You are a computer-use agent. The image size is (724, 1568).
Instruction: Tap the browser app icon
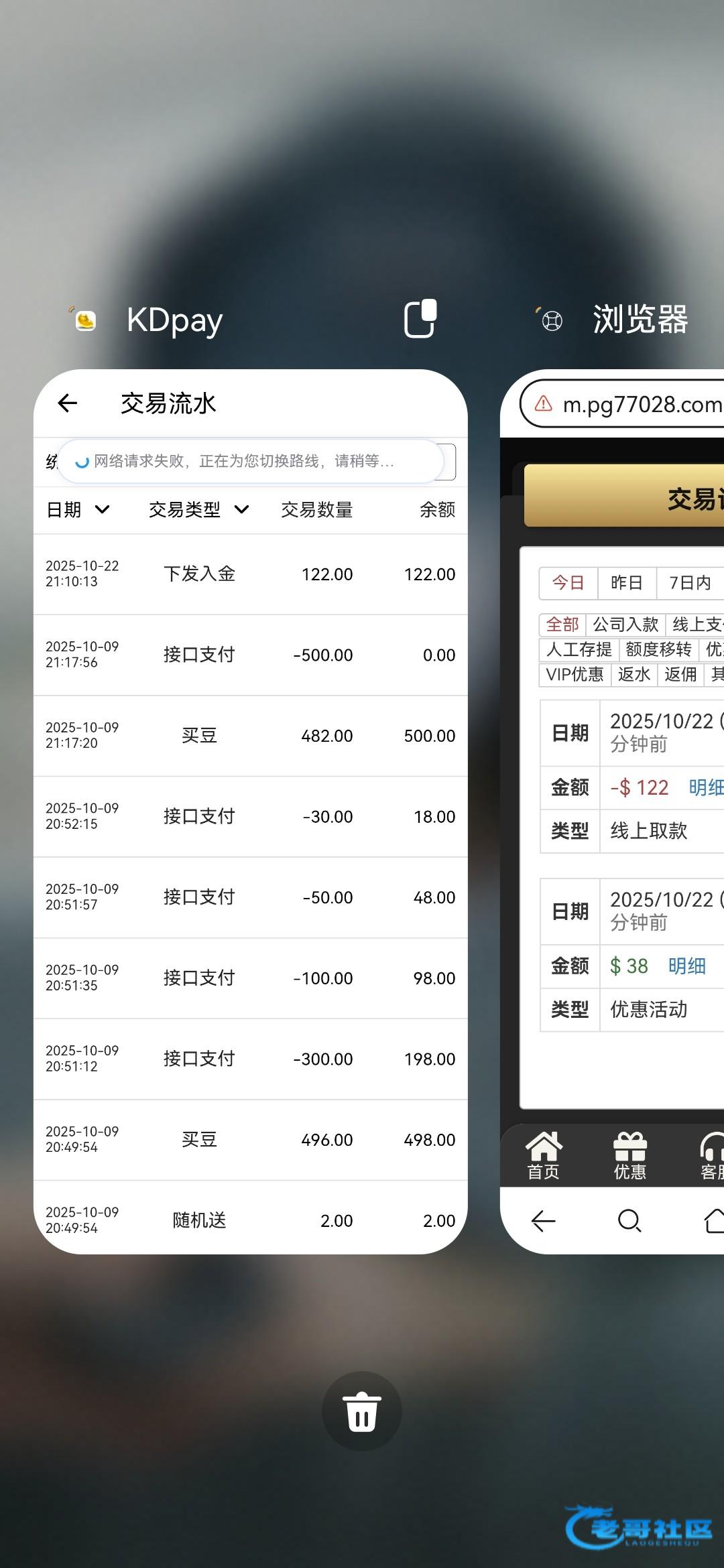pyautogui.click(x=551, y=321)
